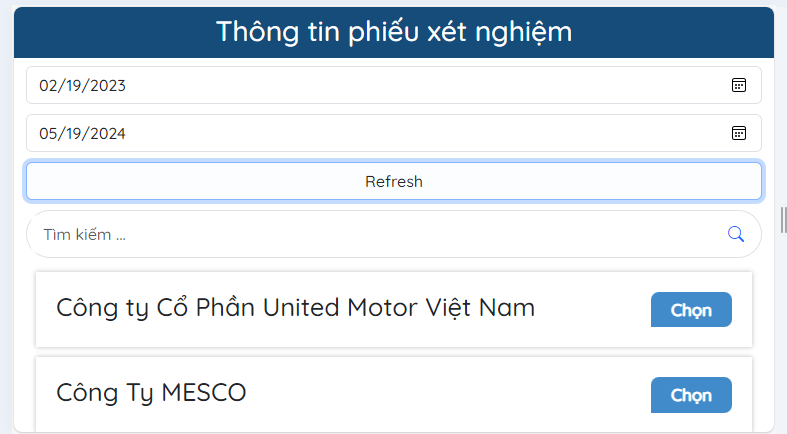The height and width of the screenshot is (434, 787).
Task: Click empty area inside the 02/19/2023 date field
Action: click(420, 85)
